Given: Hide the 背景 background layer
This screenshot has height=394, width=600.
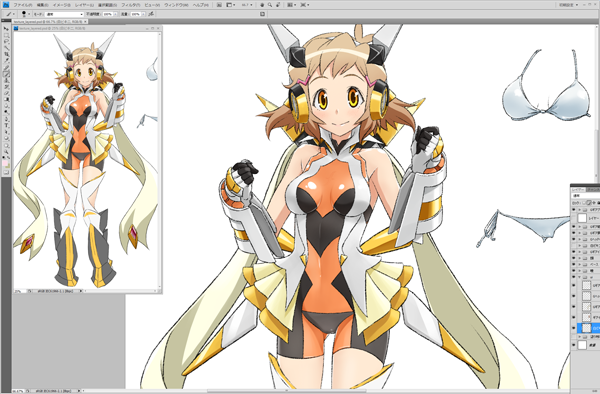Looking at the screenshot, I should click(574, 345).
